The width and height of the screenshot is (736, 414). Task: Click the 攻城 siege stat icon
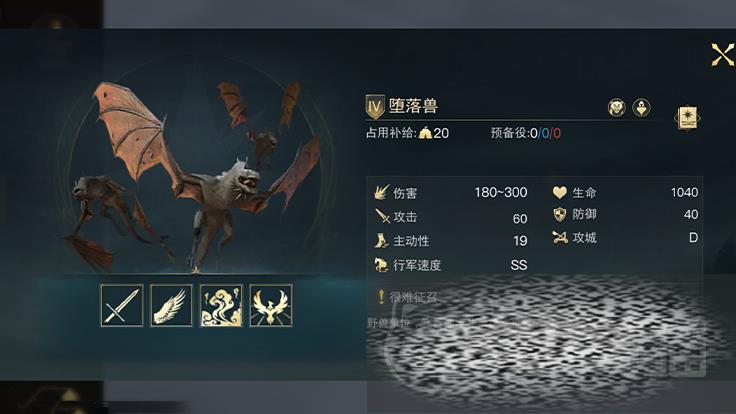pos(560,238)
